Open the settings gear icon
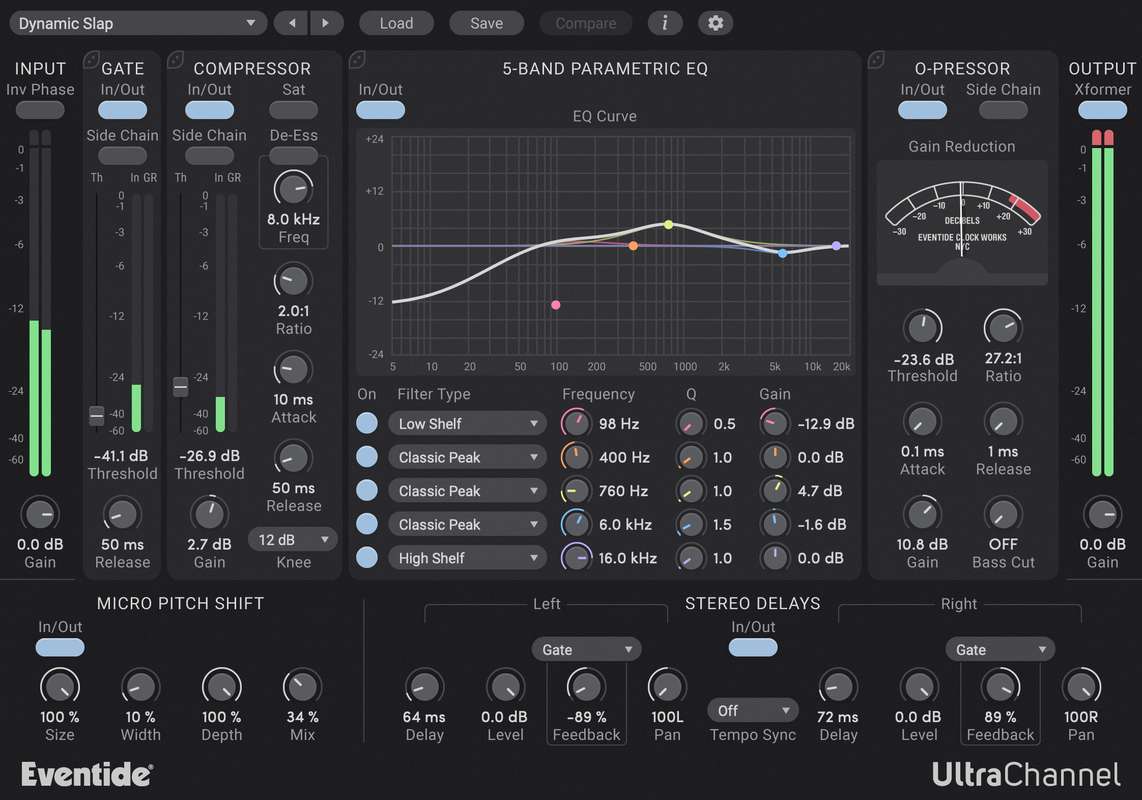1142x800 pixels. [715, 23]
